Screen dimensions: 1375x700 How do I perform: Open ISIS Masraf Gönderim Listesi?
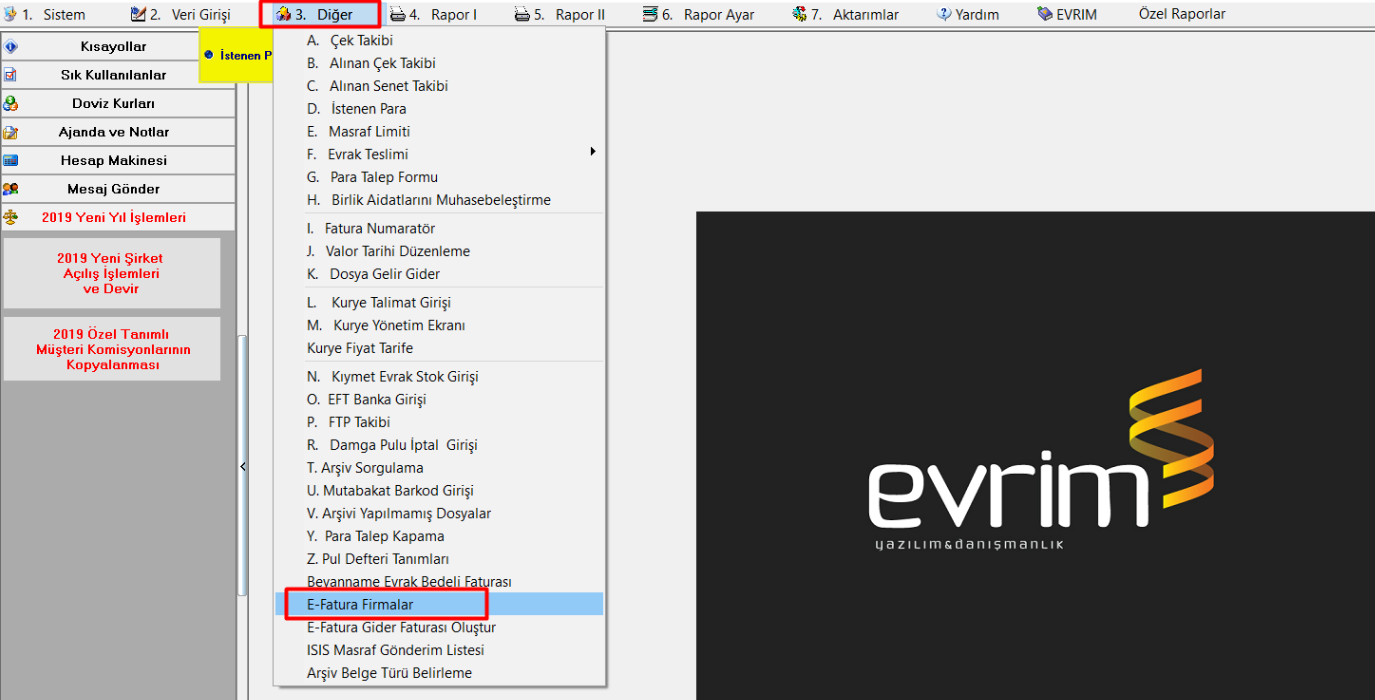coord(440,650)
